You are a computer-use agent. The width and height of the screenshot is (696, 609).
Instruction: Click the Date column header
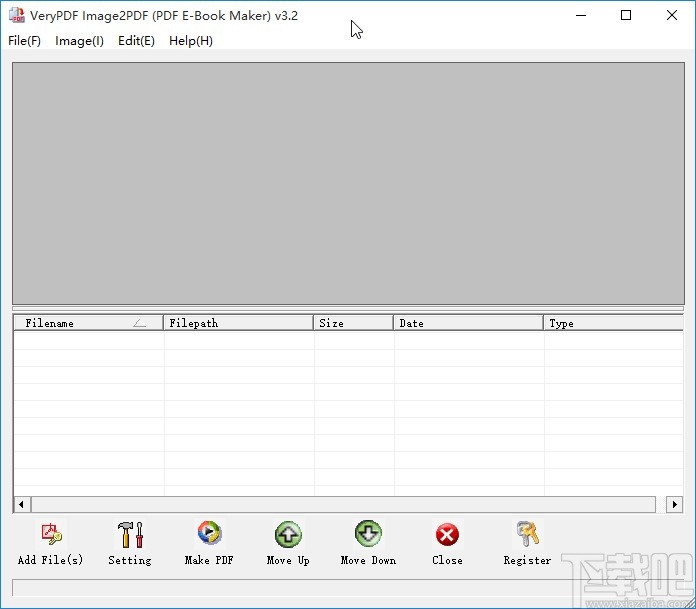point(468,323)
